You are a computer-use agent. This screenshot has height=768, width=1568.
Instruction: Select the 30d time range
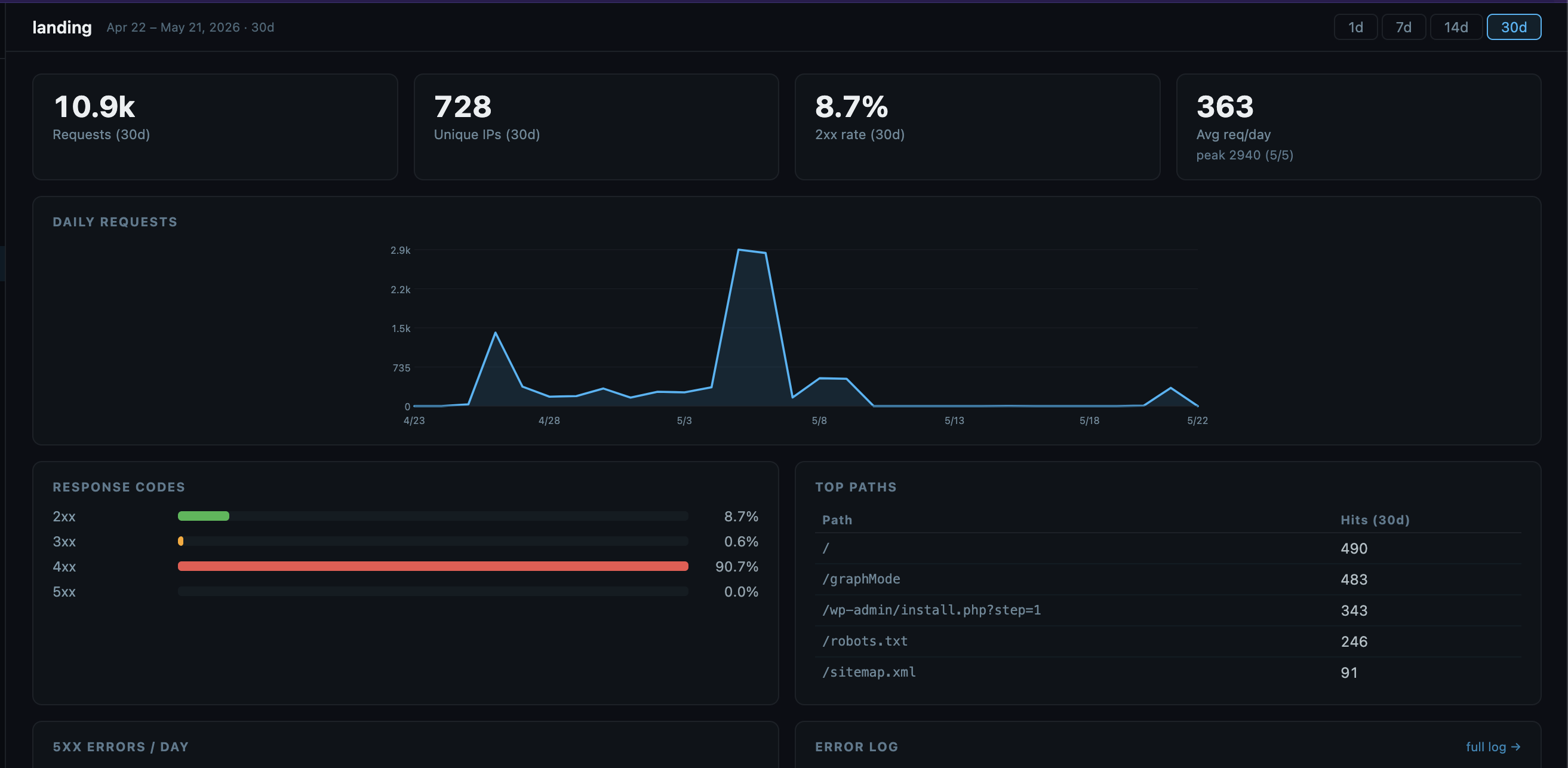pyautogui.click(x=1513, y=27)
